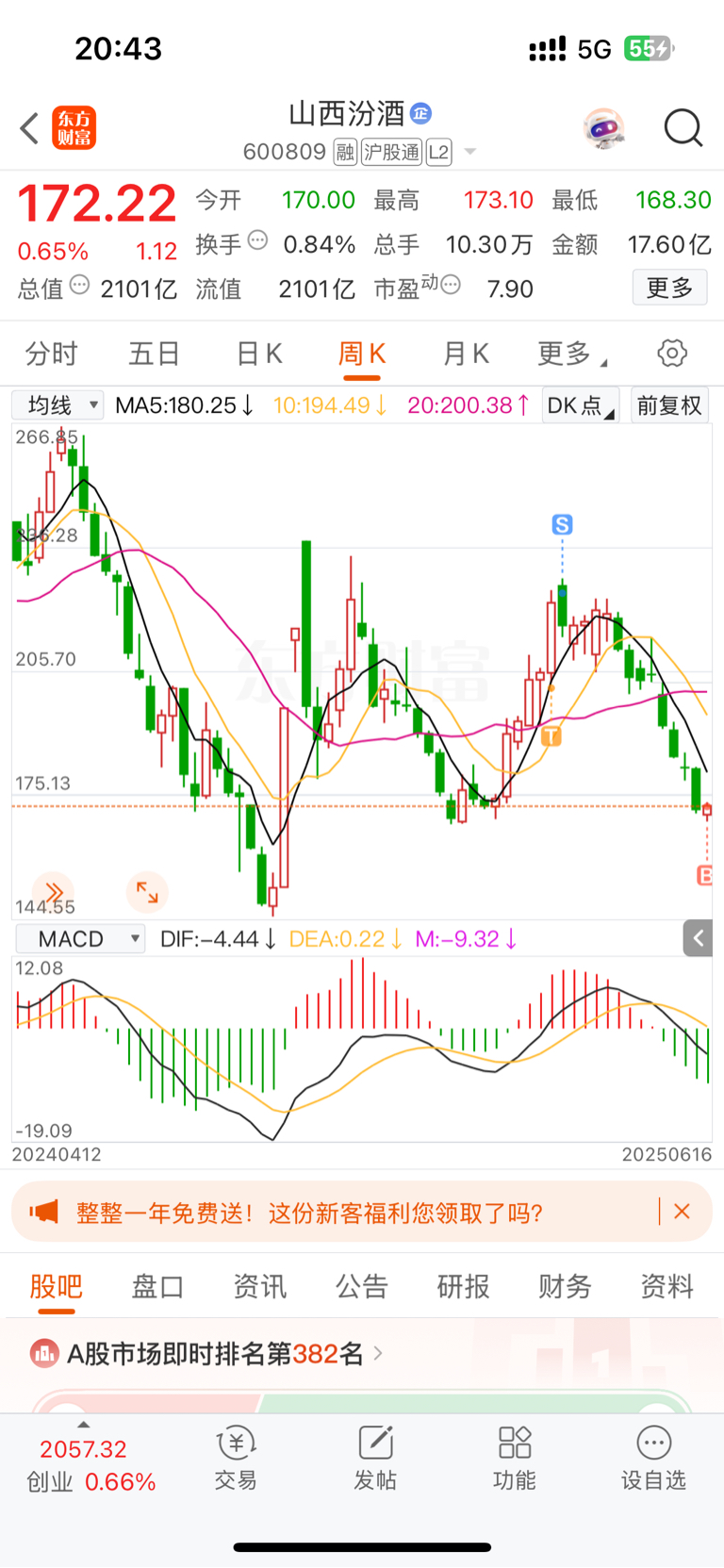Tap the 600809 stock code
This screenshot has width=724, height=1568.
coord(285,152)
